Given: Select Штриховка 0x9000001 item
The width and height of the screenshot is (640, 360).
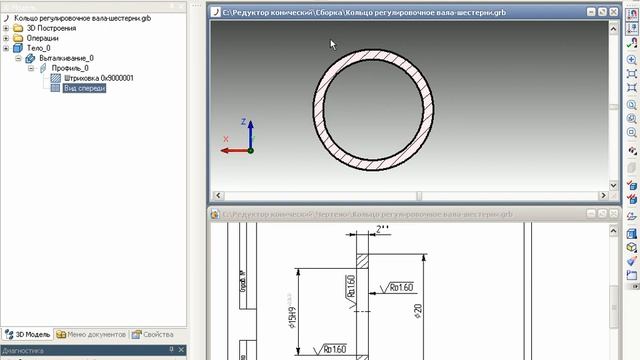Looking at the screenshot, I should click(99, 78).
